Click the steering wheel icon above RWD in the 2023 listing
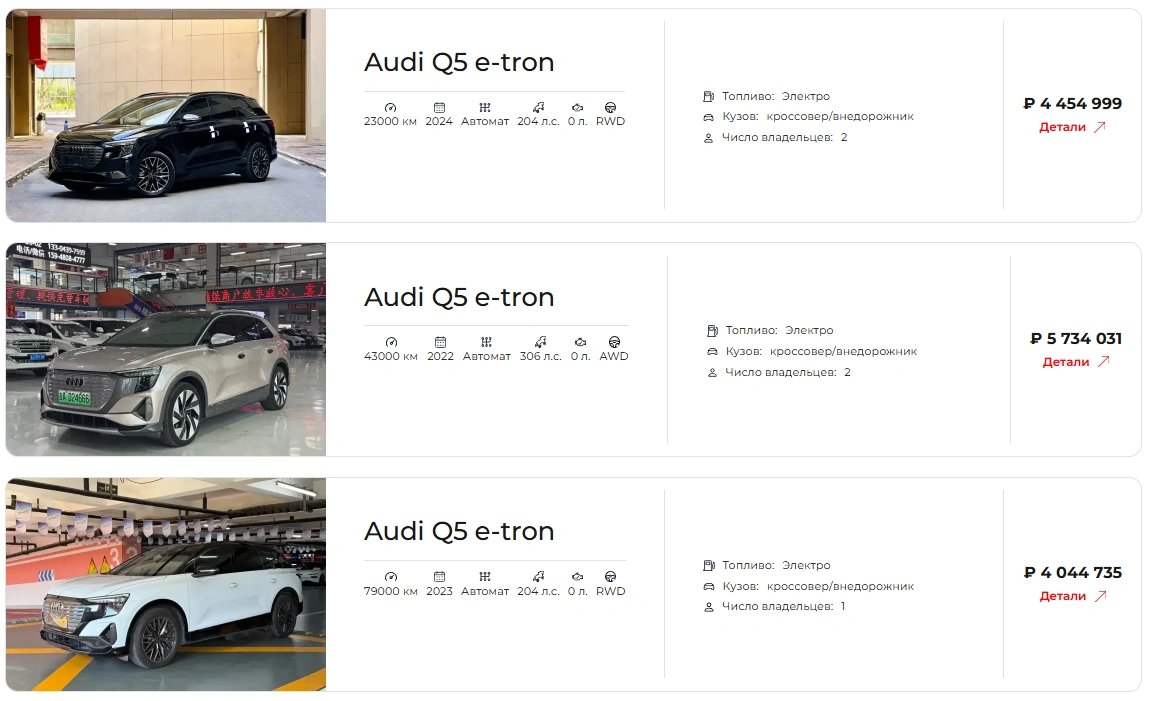 (x=610, y=577)
